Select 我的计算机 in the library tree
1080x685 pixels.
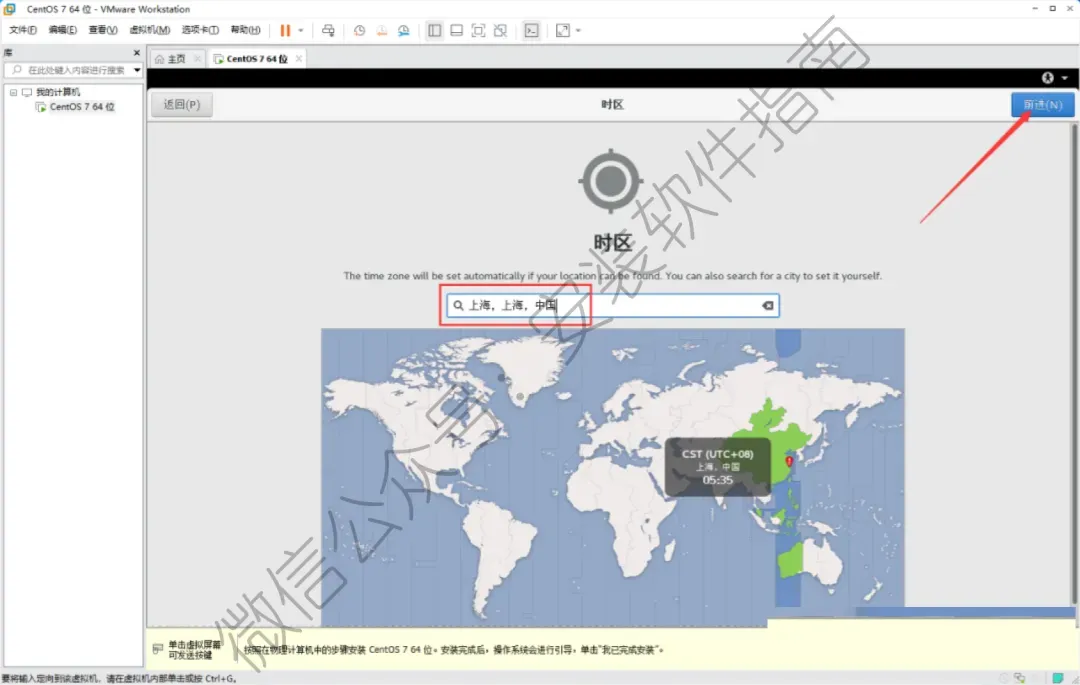pos(58,92)
